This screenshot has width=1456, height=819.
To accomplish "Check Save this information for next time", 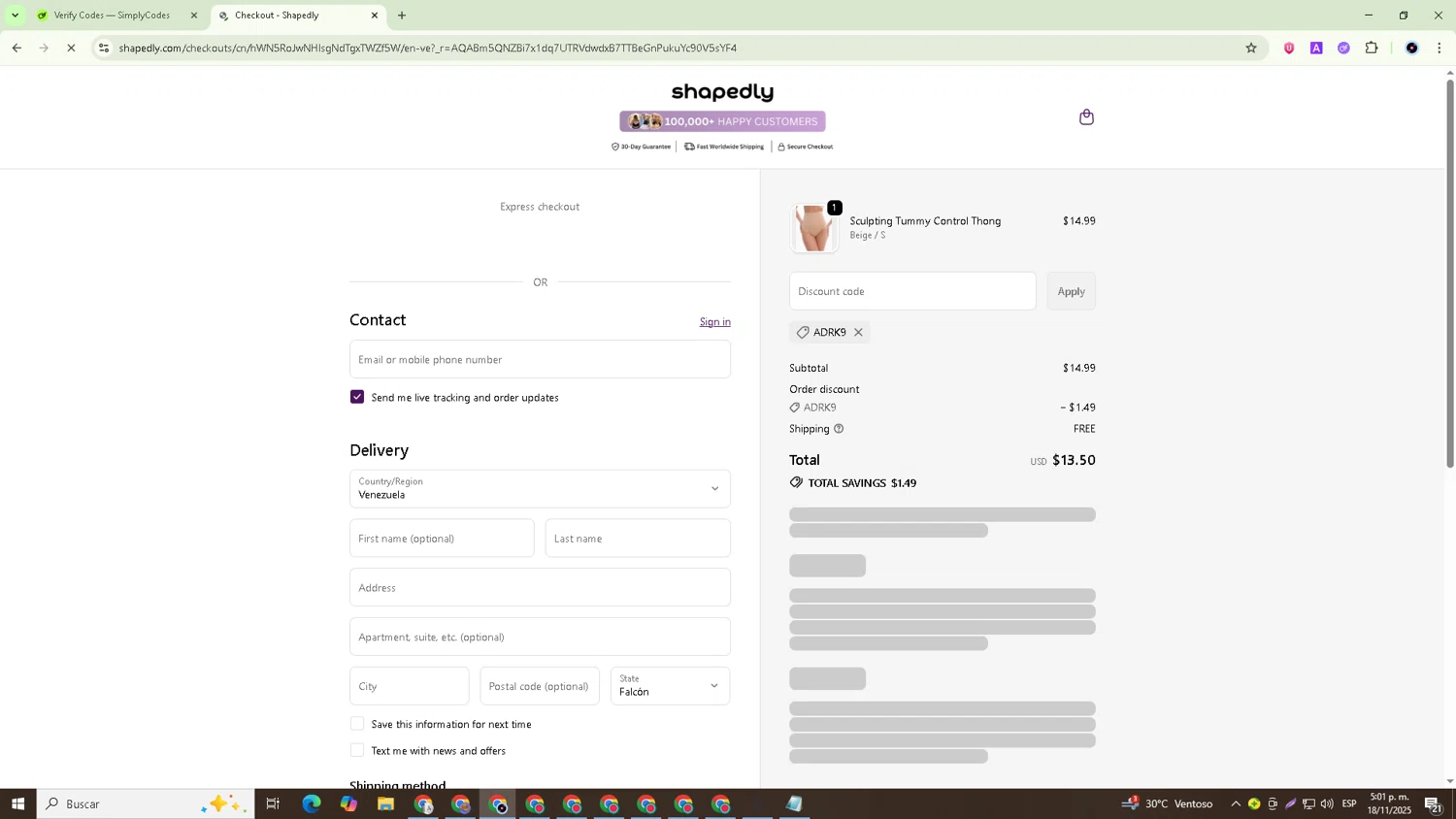I will click(x=357, y=724).
